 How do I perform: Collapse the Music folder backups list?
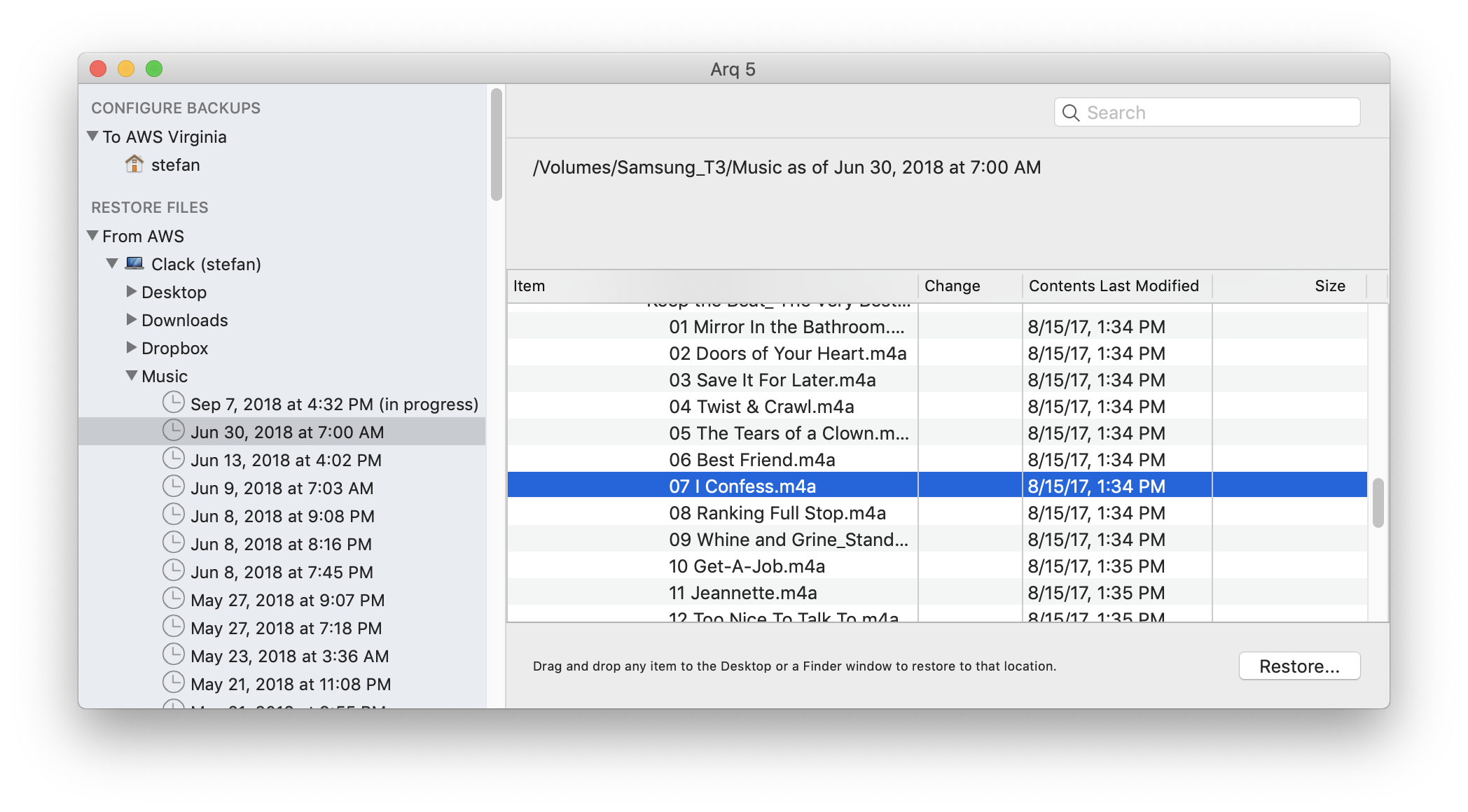coord(132,376)
